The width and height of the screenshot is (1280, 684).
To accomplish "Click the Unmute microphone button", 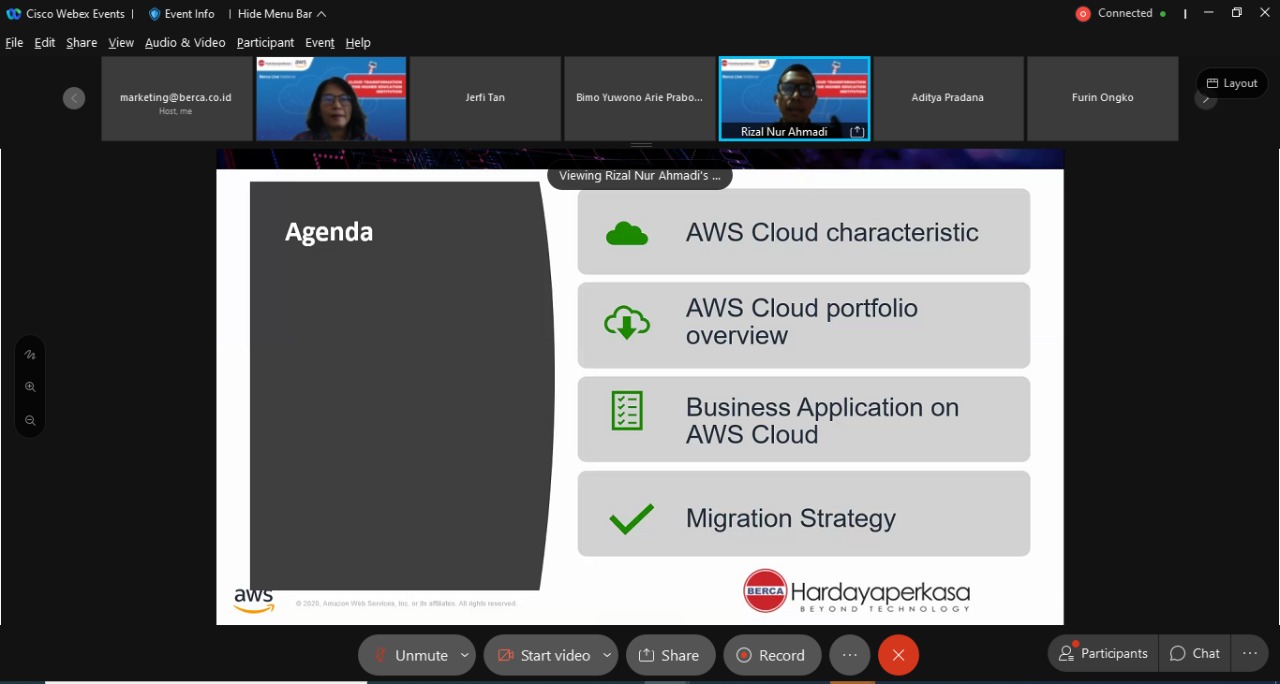I will coord(410,655).
